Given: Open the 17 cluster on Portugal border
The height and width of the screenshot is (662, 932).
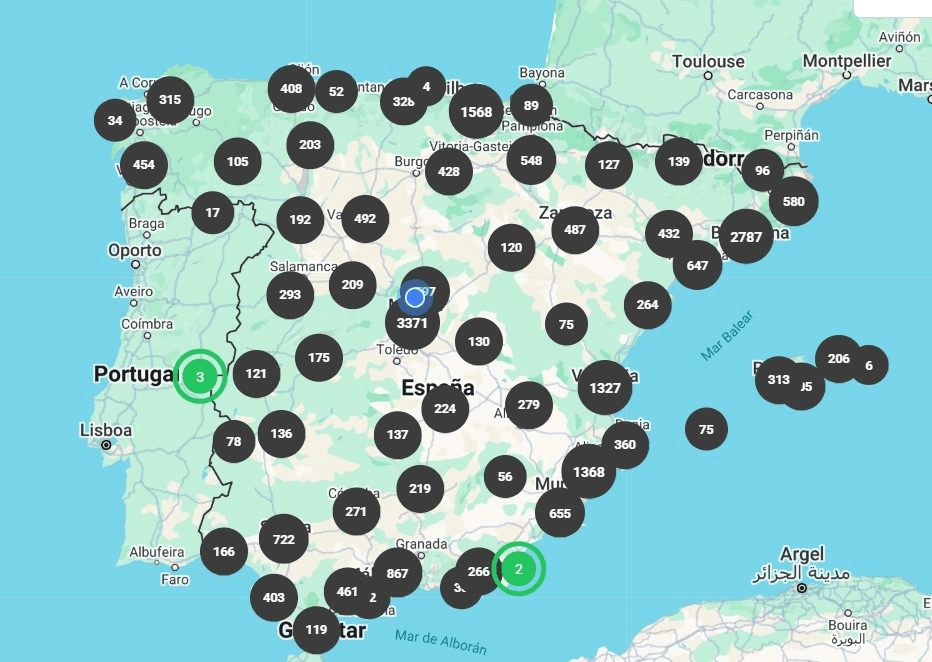Looking at the screenshot, I should tap(213, 212).
